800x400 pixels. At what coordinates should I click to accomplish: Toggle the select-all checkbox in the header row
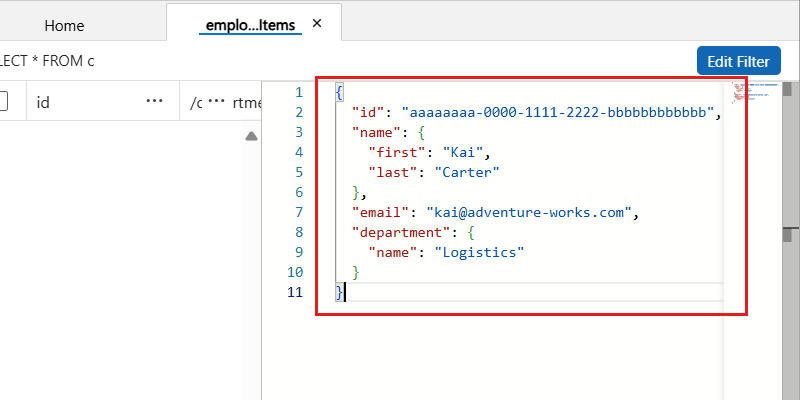3,101
